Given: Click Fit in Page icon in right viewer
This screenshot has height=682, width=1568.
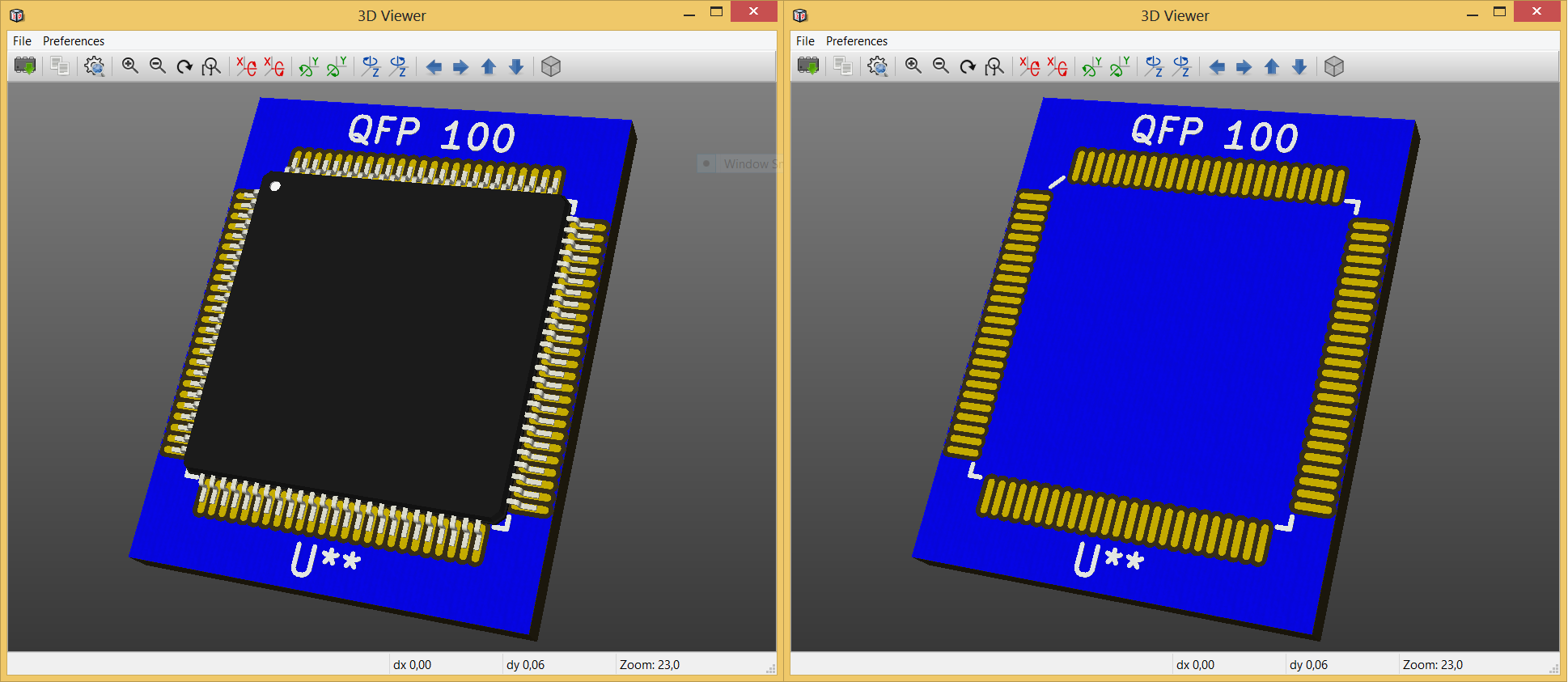Looking at the screenshot, I should 994,66.
